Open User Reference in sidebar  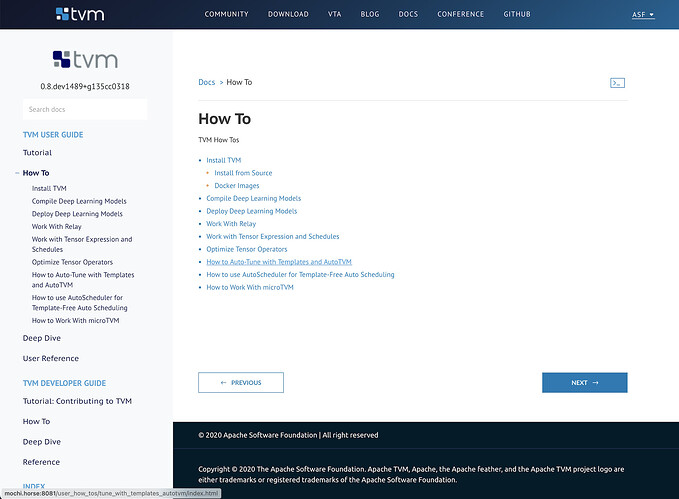click(x=51, y=358)
